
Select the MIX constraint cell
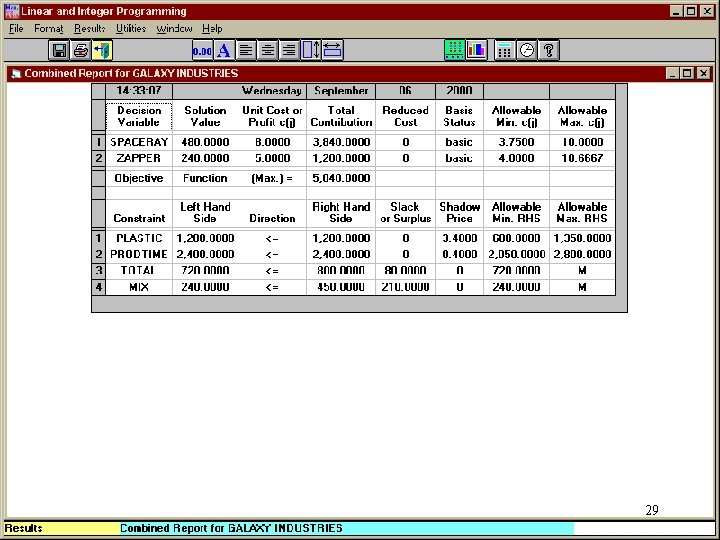pyautogui.click(x=139, y=287)
